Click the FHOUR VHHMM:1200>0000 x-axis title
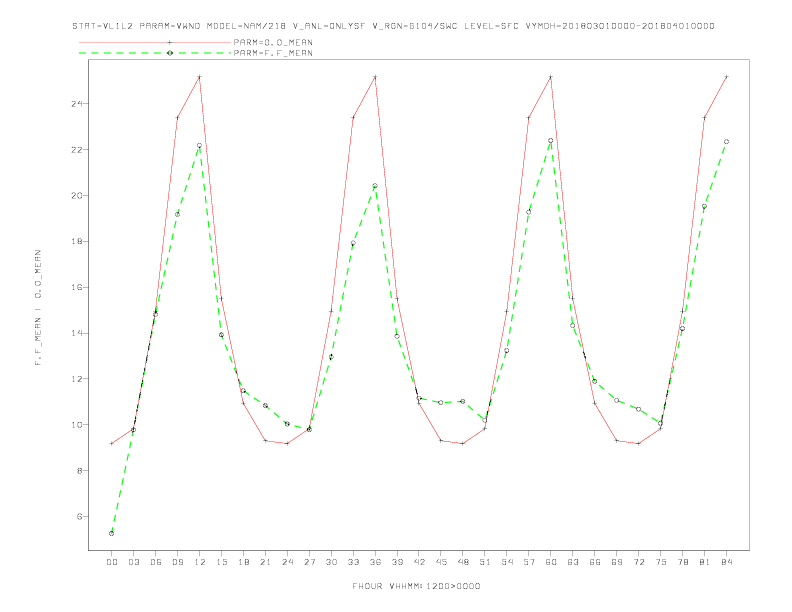Image resolution: width=792 pixels, height=612 pixels. [416, 586]
